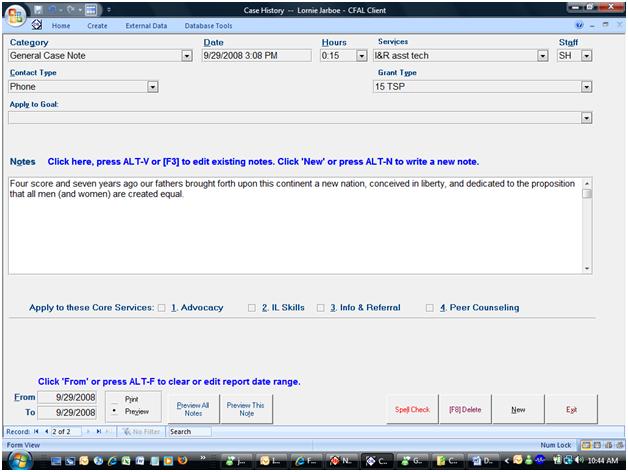Go to previous record
628x472 pixels.
pyautogui.click(x=46, y=432)
